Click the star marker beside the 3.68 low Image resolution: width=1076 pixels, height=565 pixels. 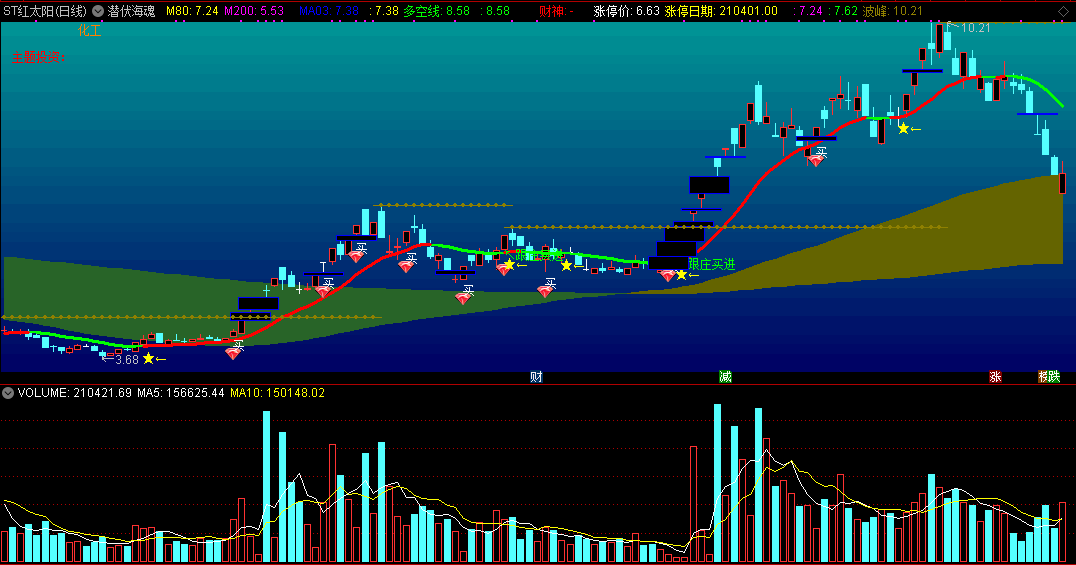coord(148,358)
